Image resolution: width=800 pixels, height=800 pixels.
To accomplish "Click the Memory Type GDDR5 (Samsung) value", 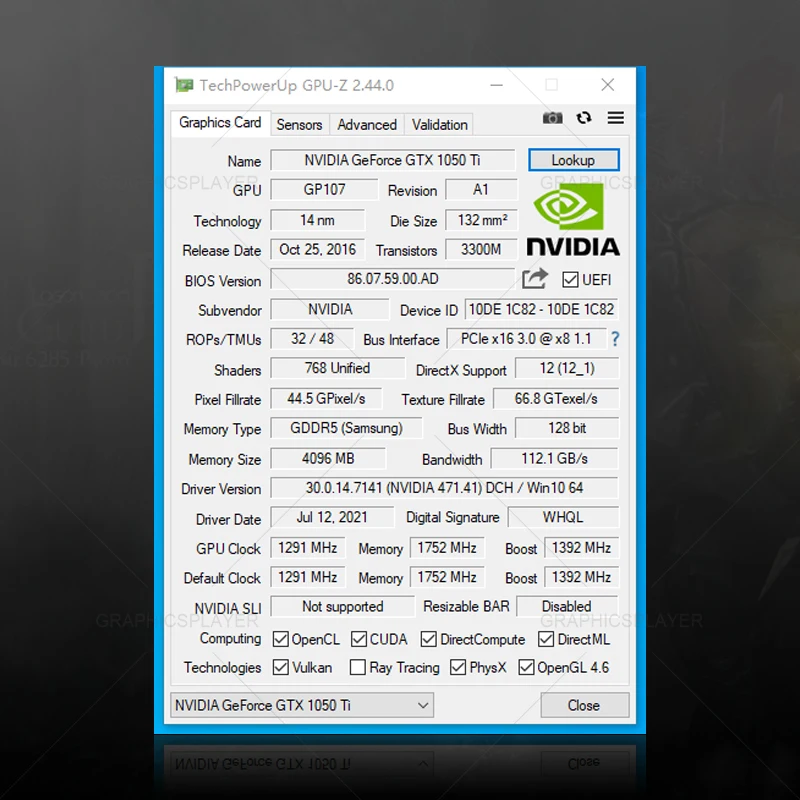I will (346, 428).
